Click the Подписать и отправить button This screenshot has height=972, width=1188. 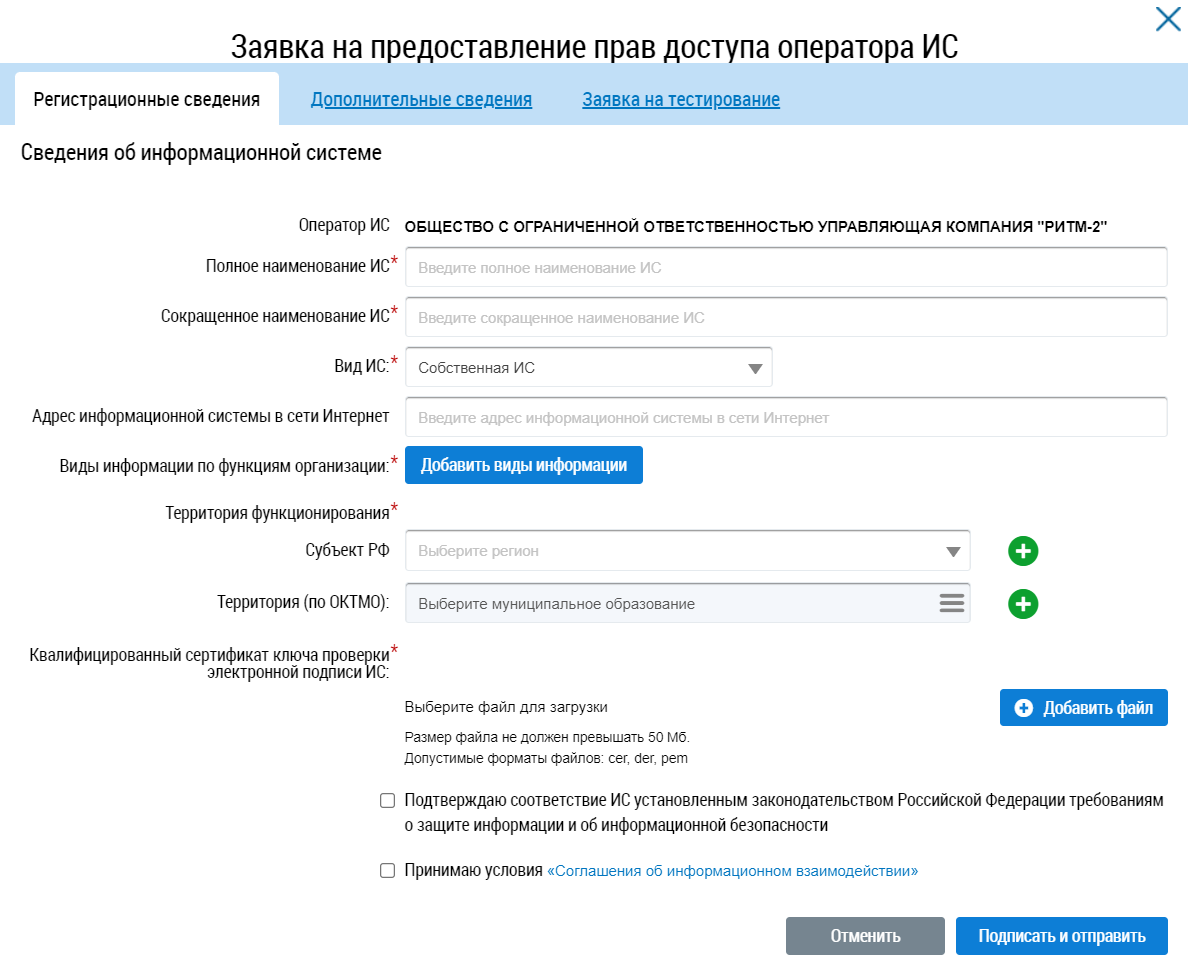pyautogui.click(x=1061, y=937)
